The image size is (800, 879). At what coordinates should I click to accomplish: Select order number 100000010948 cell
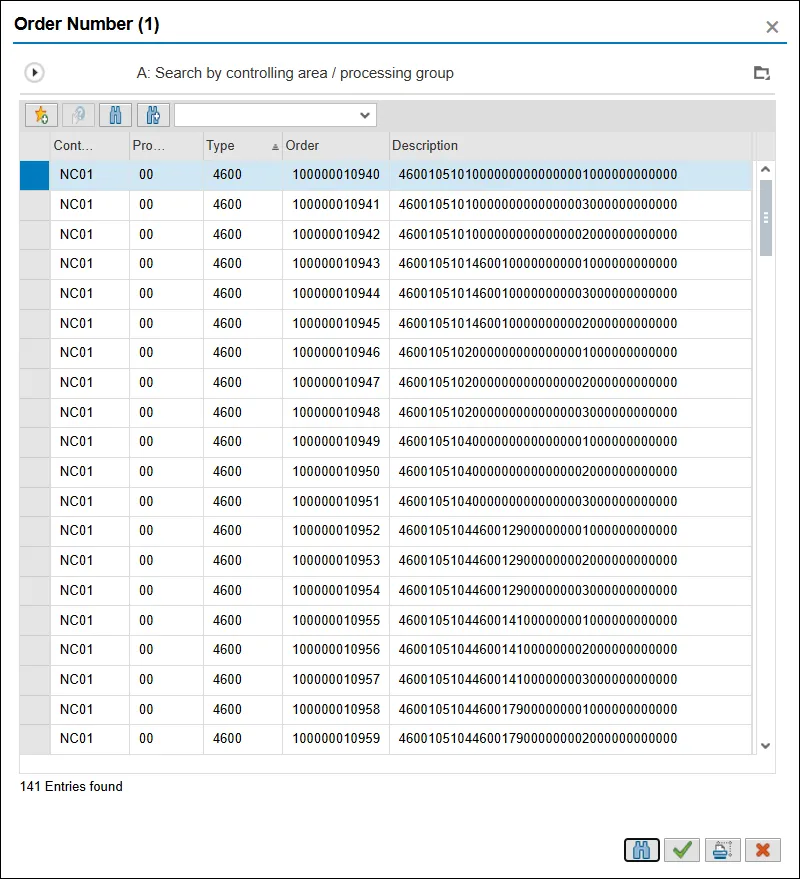[x=336, y=412]
